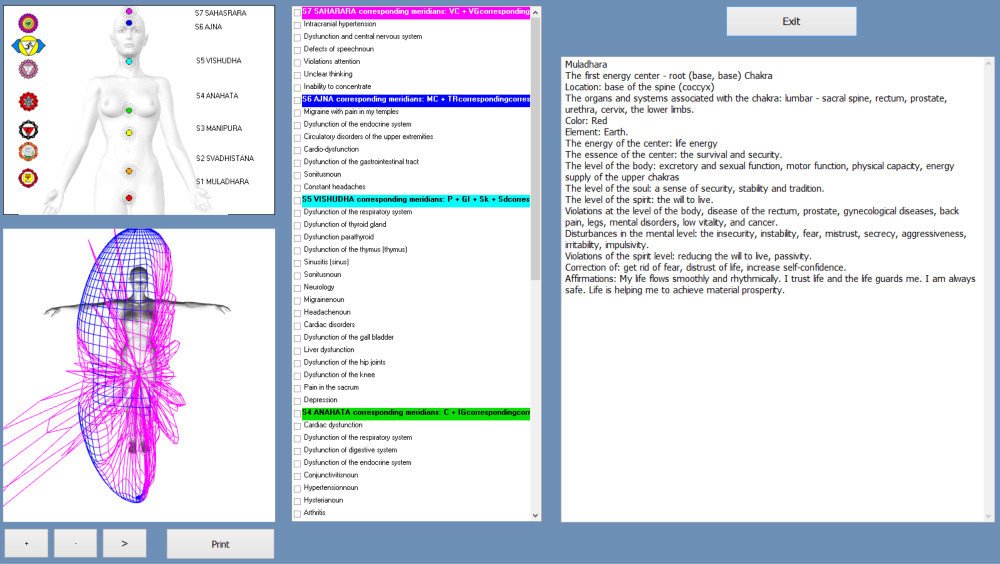Enable the Constant headaches checkbox

coord(297,187)
